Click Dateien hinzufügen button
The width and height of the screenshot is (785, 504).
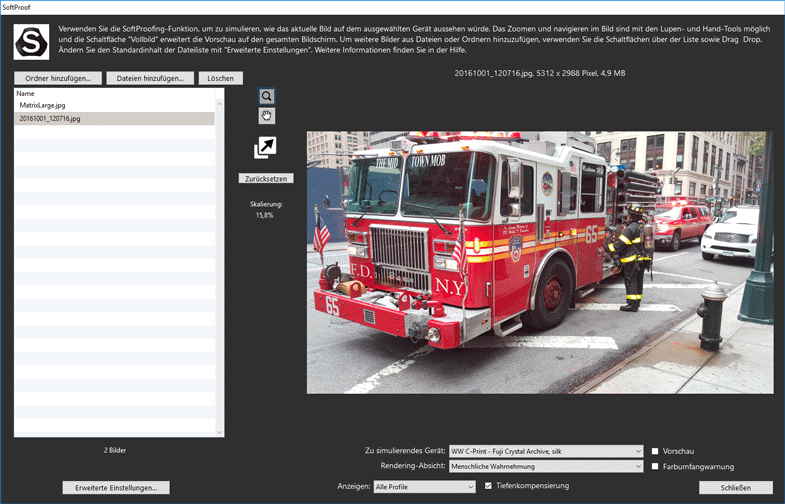150,78
